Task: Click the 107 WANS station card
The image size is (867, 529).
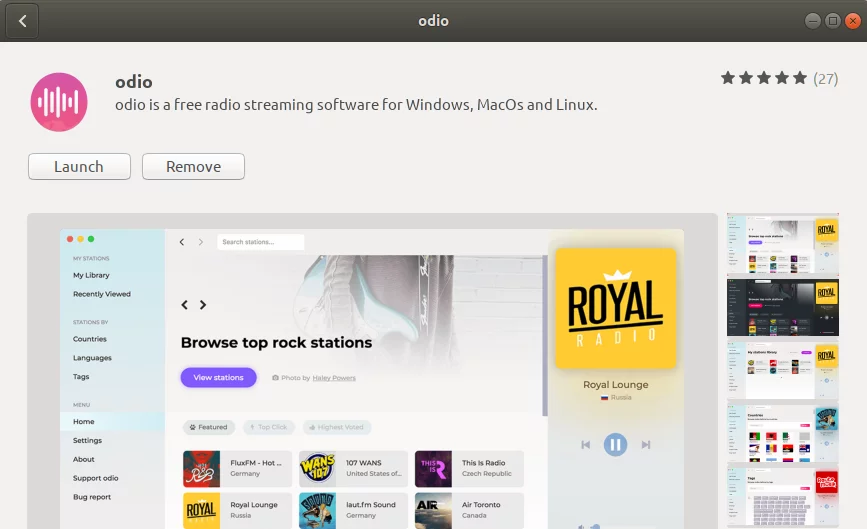Action: coord(353,469)
